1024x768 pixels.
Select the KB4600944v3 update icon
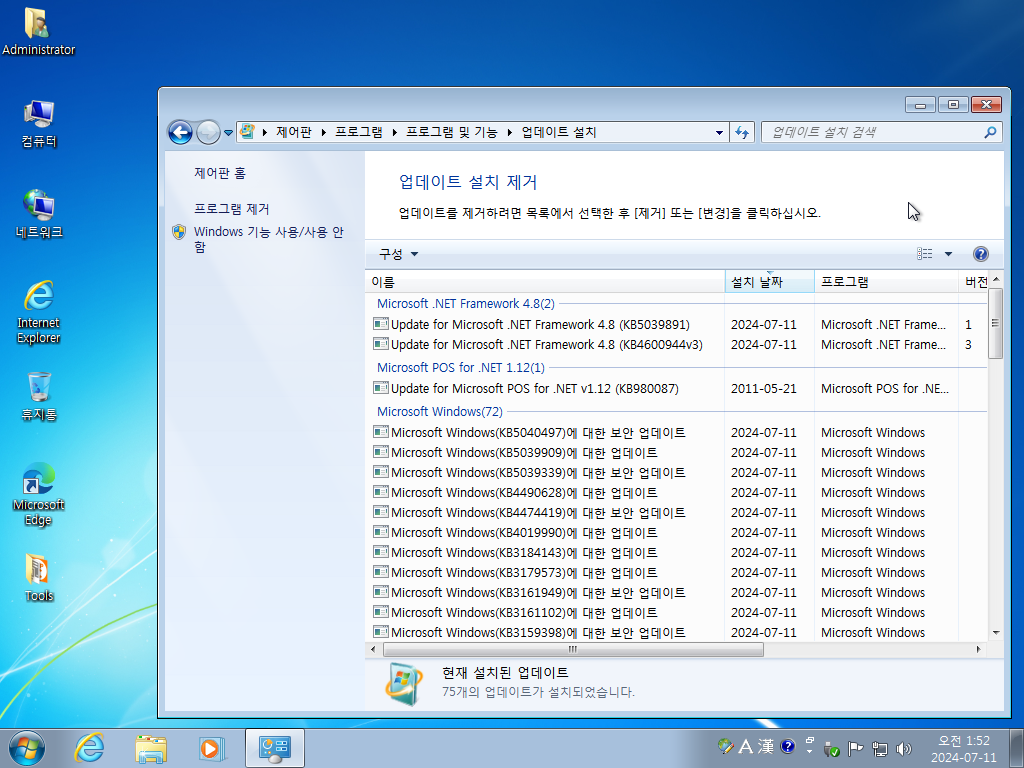point(381,344)
